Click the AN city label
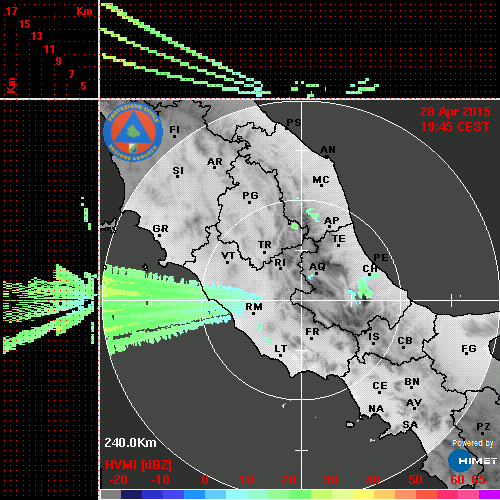 click(328, 150)
